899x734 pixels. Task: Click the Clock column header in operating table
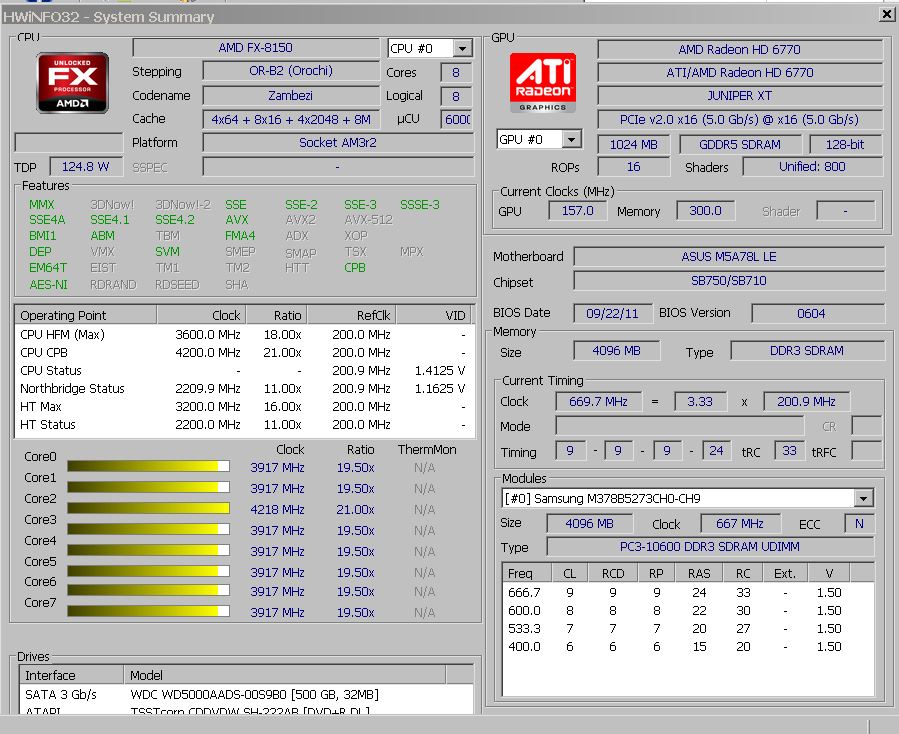tap(201, 315)
